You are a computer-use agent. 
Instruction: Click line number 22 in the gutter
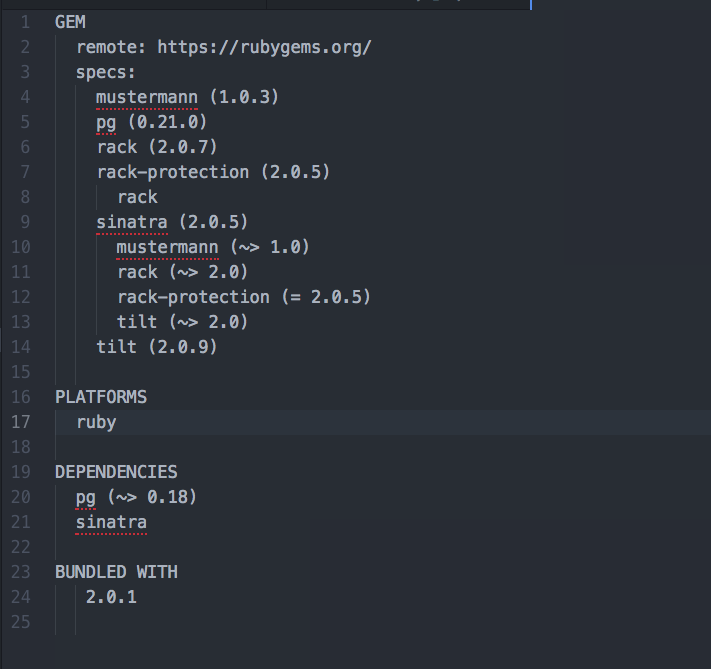20,547
